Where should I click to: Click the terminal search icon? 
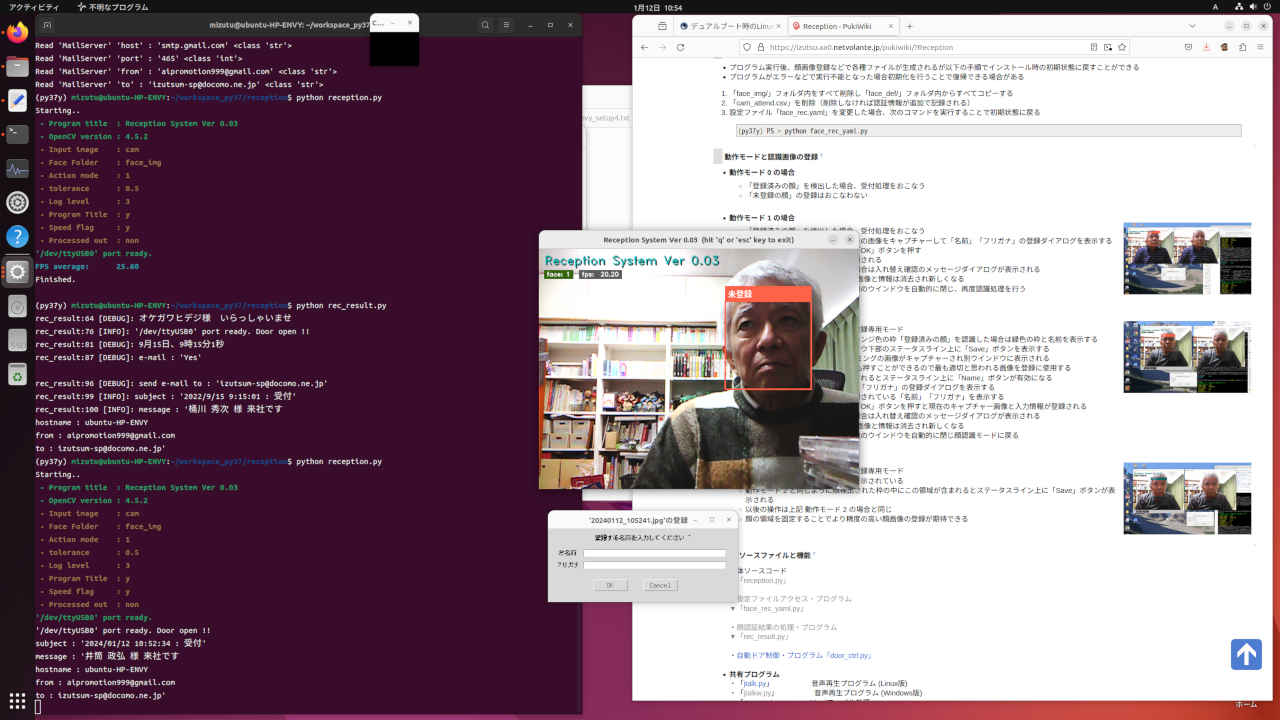point(485,25)
